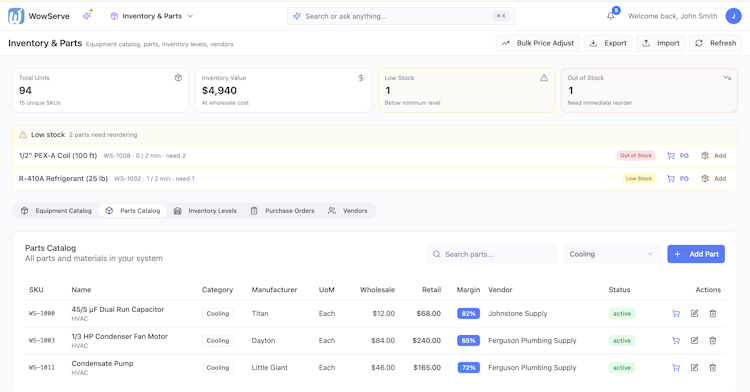Click the Bulk Price Adjust button
This screenshot has width=750, height=392.
tap(538, 43)
